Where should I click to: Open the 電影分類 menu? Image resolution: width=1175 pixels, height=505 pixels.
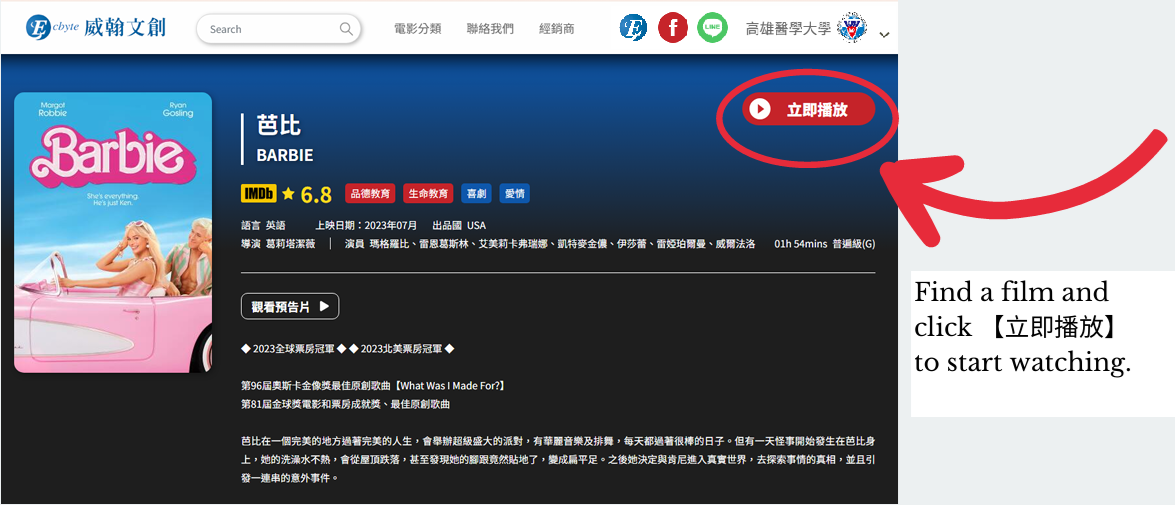pos(417,29)
